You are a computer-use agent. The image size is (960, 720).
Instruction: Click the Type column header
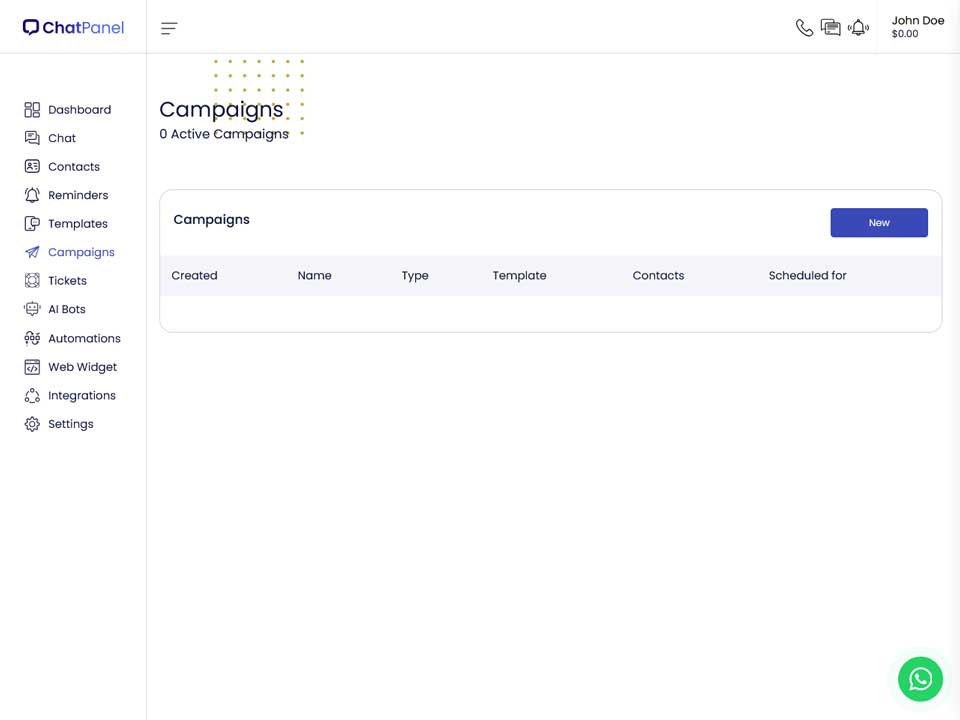coord(414,276)
